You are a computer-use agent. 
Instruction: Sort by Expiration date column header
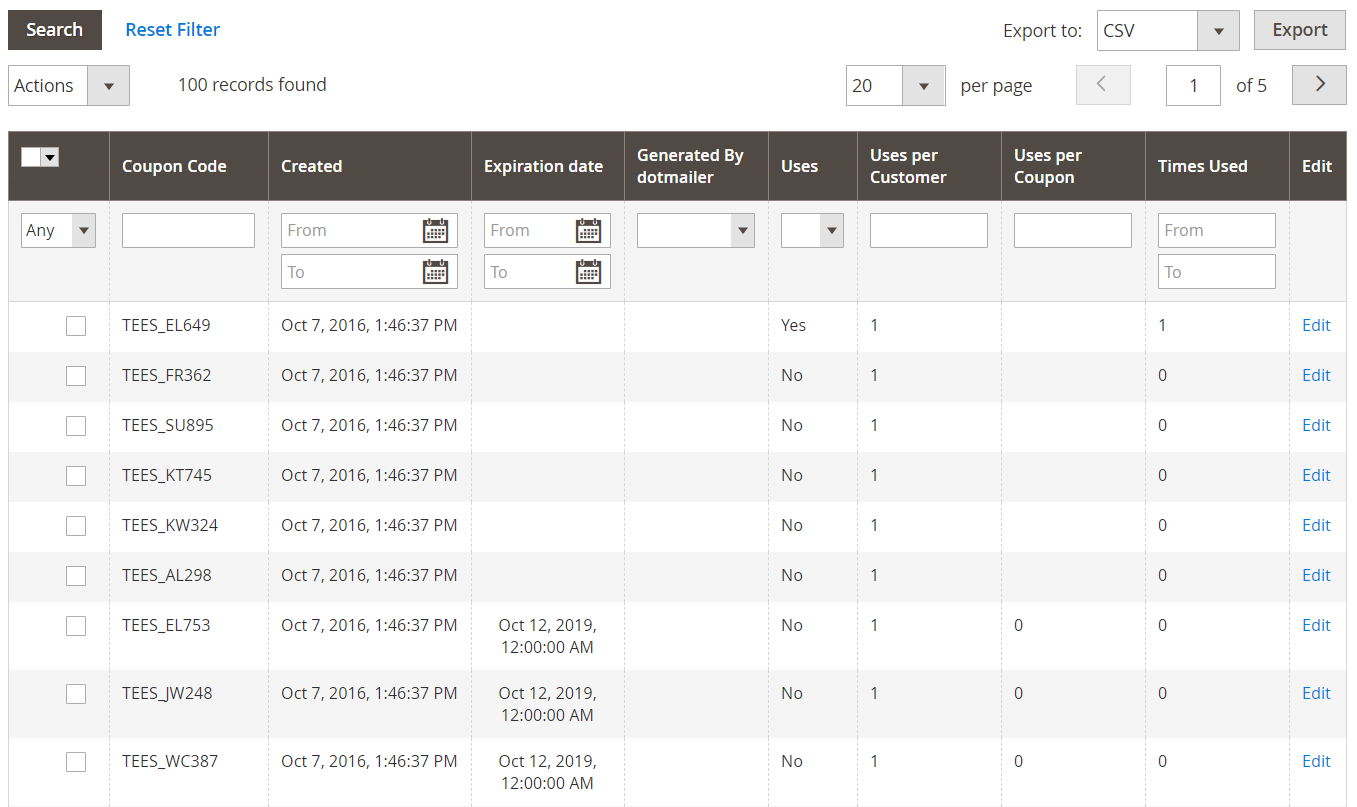click(543, 166)
